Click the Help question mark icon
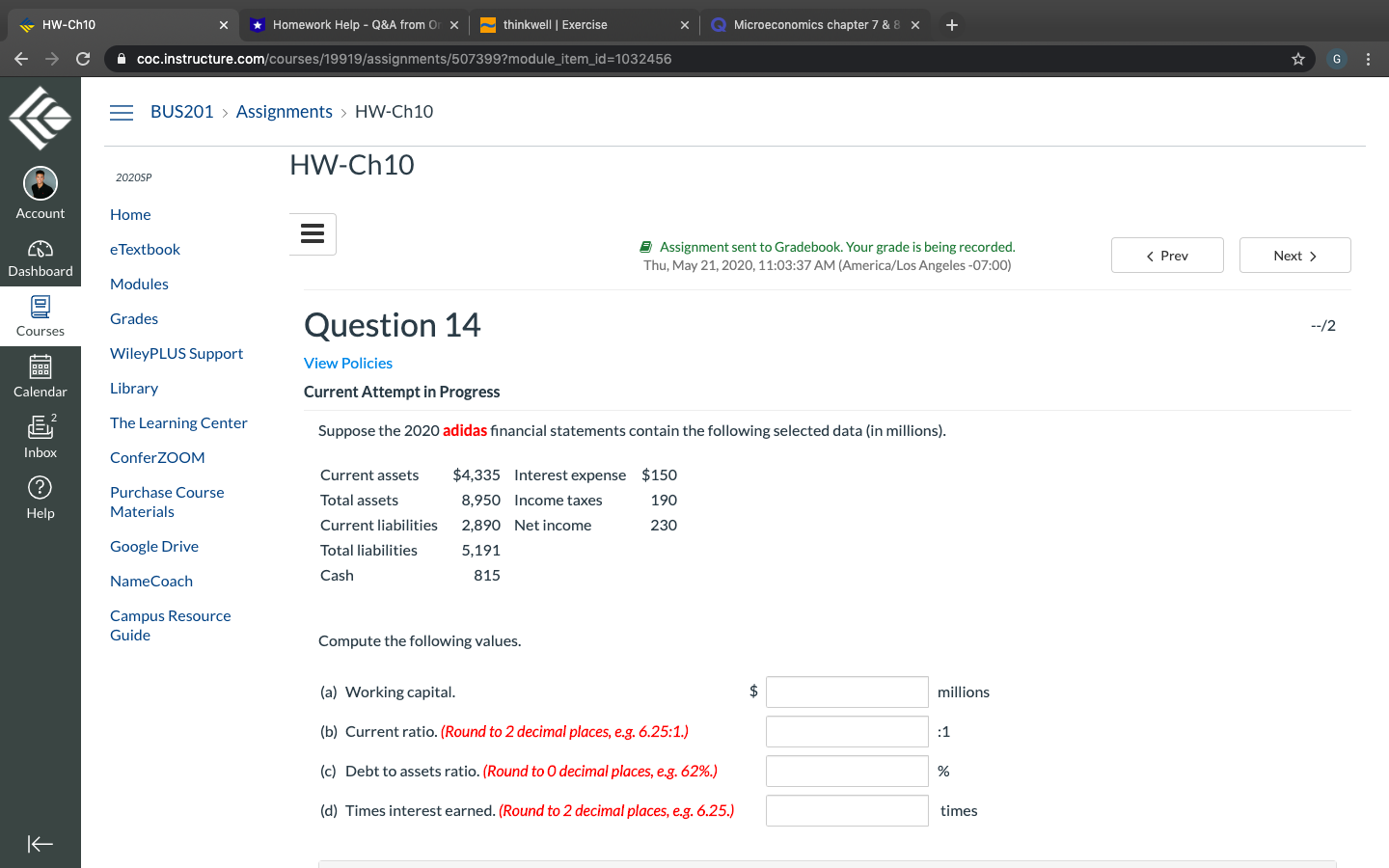 pyautogui.click(x=40, y=489)
